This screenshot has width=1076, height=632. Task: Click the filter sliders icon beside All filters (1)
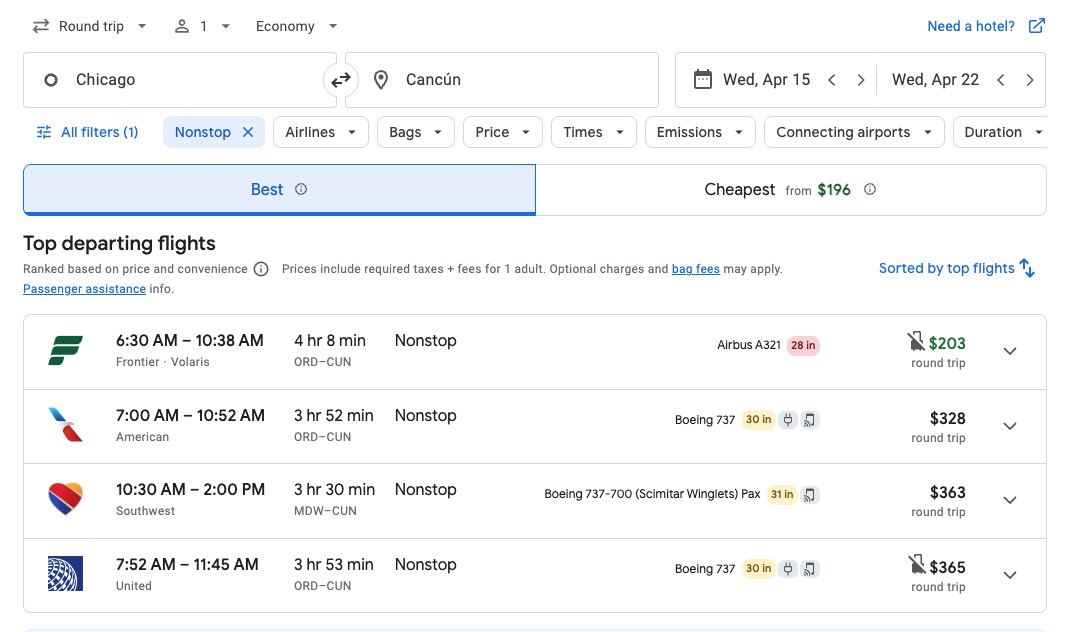43,131
